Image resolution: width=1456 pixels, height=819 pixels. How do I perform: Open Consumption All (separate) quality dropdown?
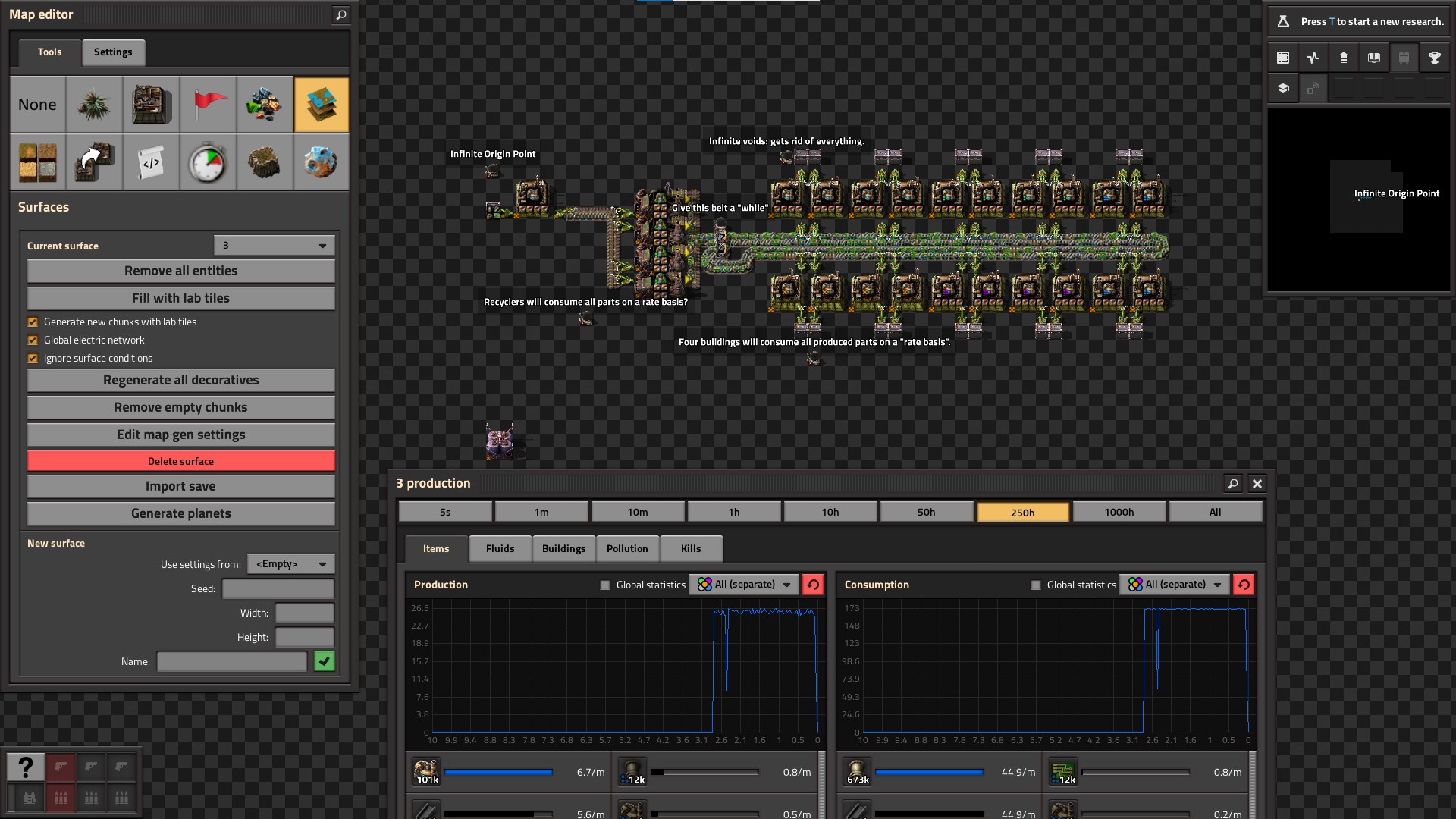(x=1174, y=585)
